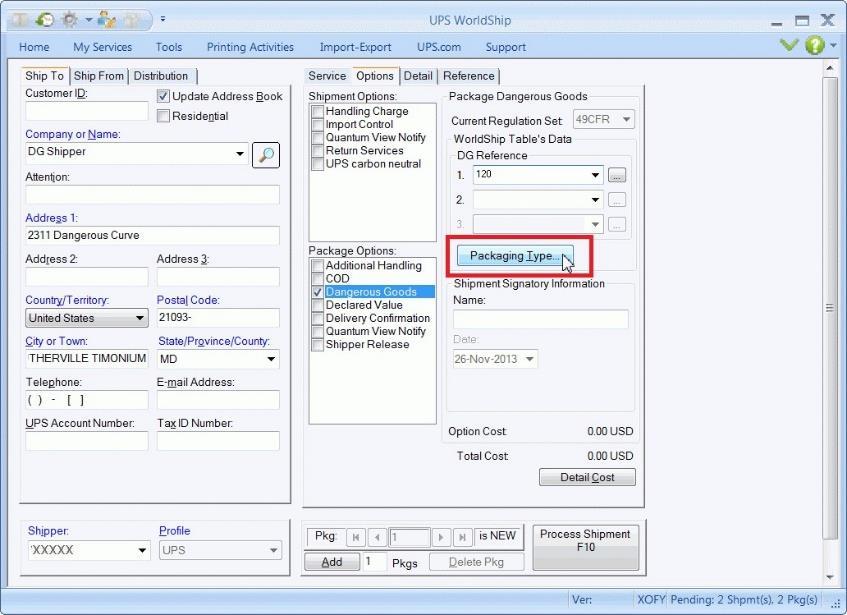This screenshot has width=847, height=615.
Task: Open the quick access toolbar customize arrow
Action: click(x=163, y=19)
